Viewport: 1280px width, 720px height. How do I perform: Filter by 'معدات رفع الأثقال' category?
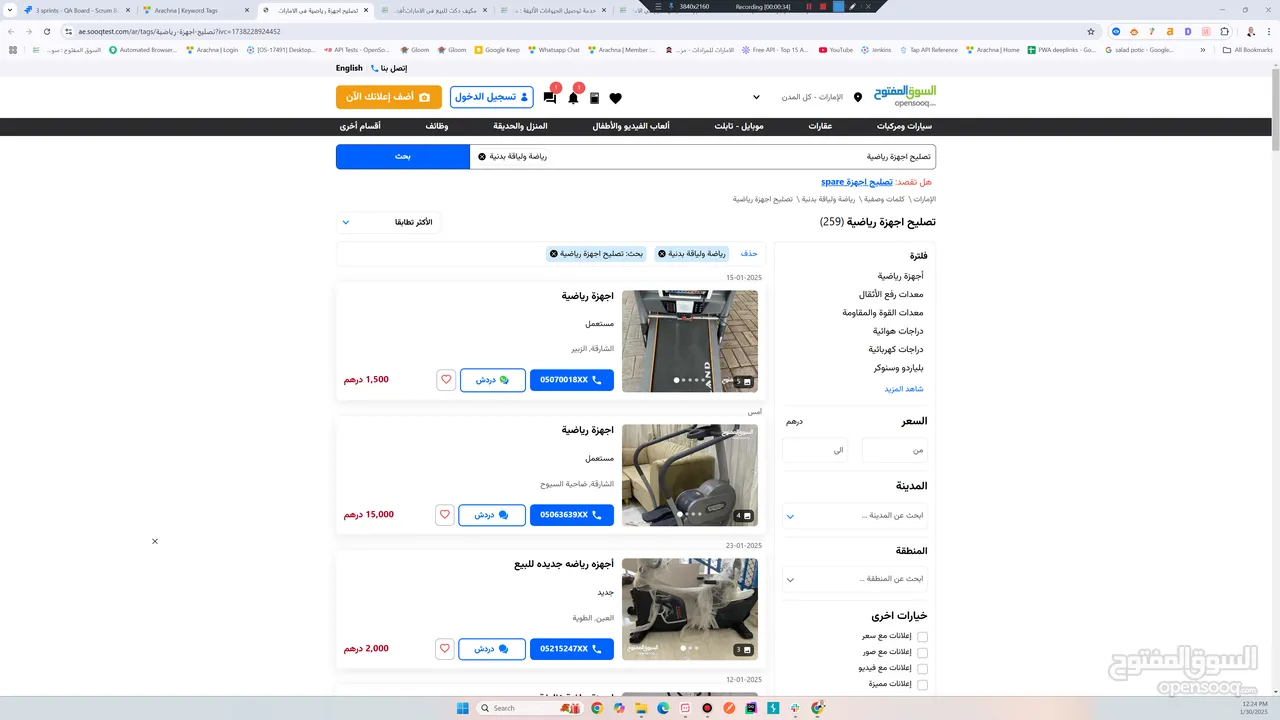click(891, 294)
